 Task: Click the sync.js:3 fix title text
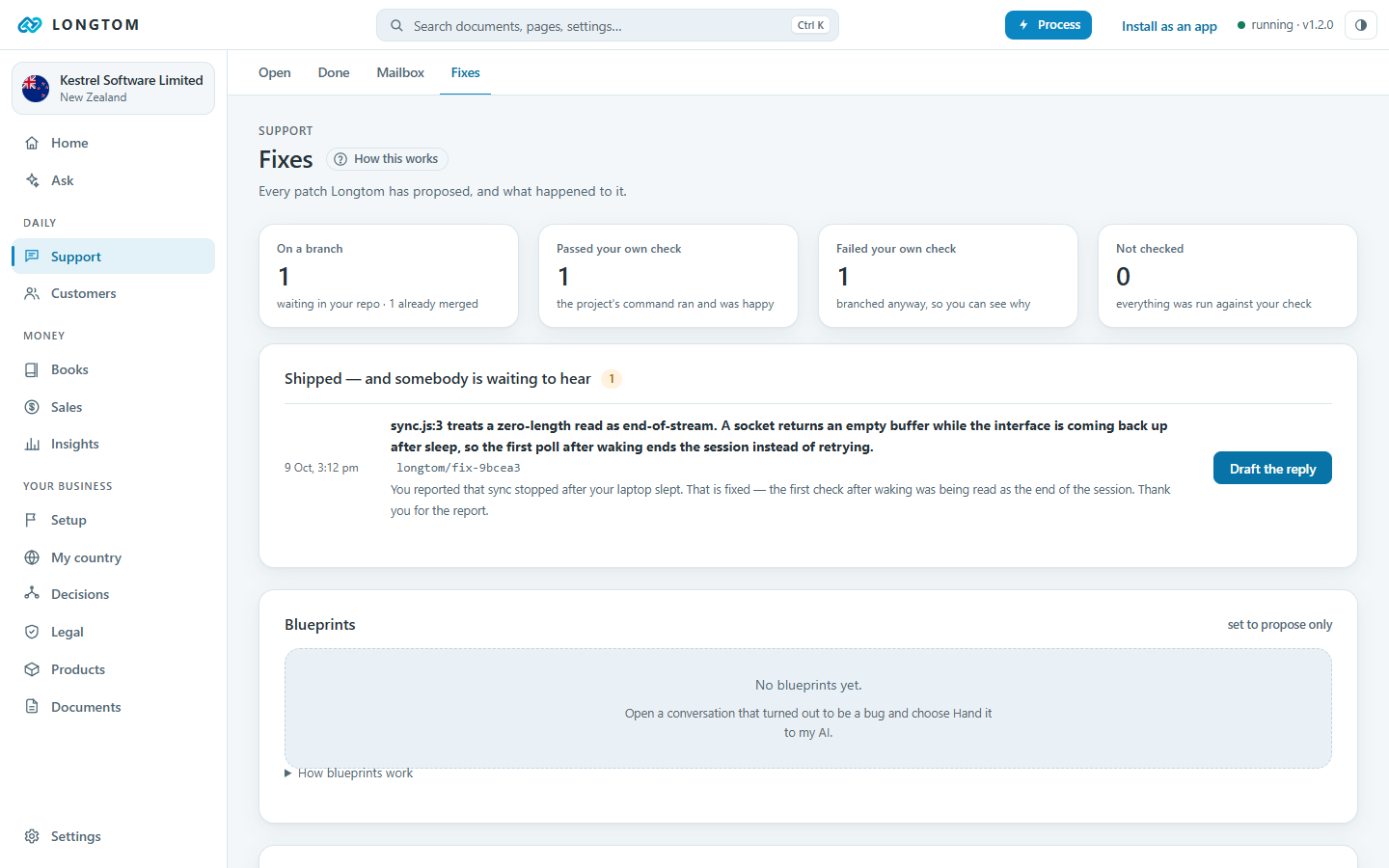pos(779,436)
